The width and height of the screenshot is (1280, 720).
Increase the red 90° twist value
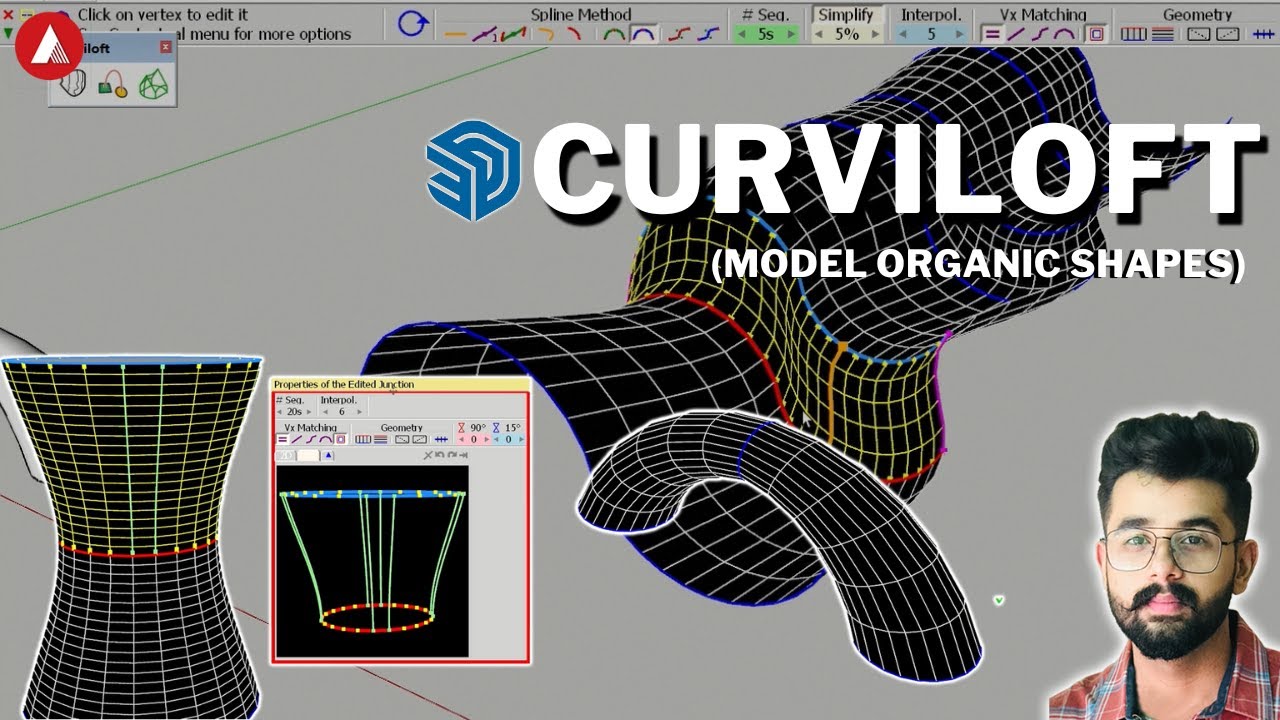(x=487, y=440)
